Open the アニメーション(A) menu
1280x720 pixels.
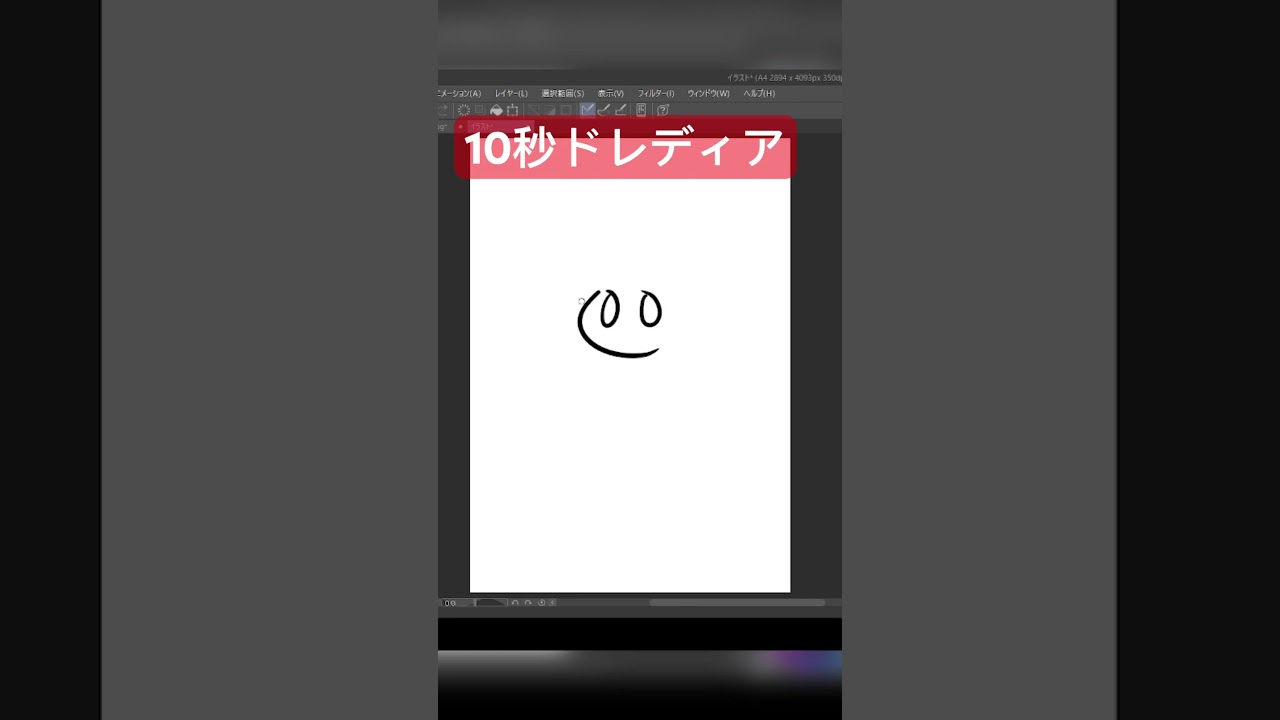pos(460,93)
